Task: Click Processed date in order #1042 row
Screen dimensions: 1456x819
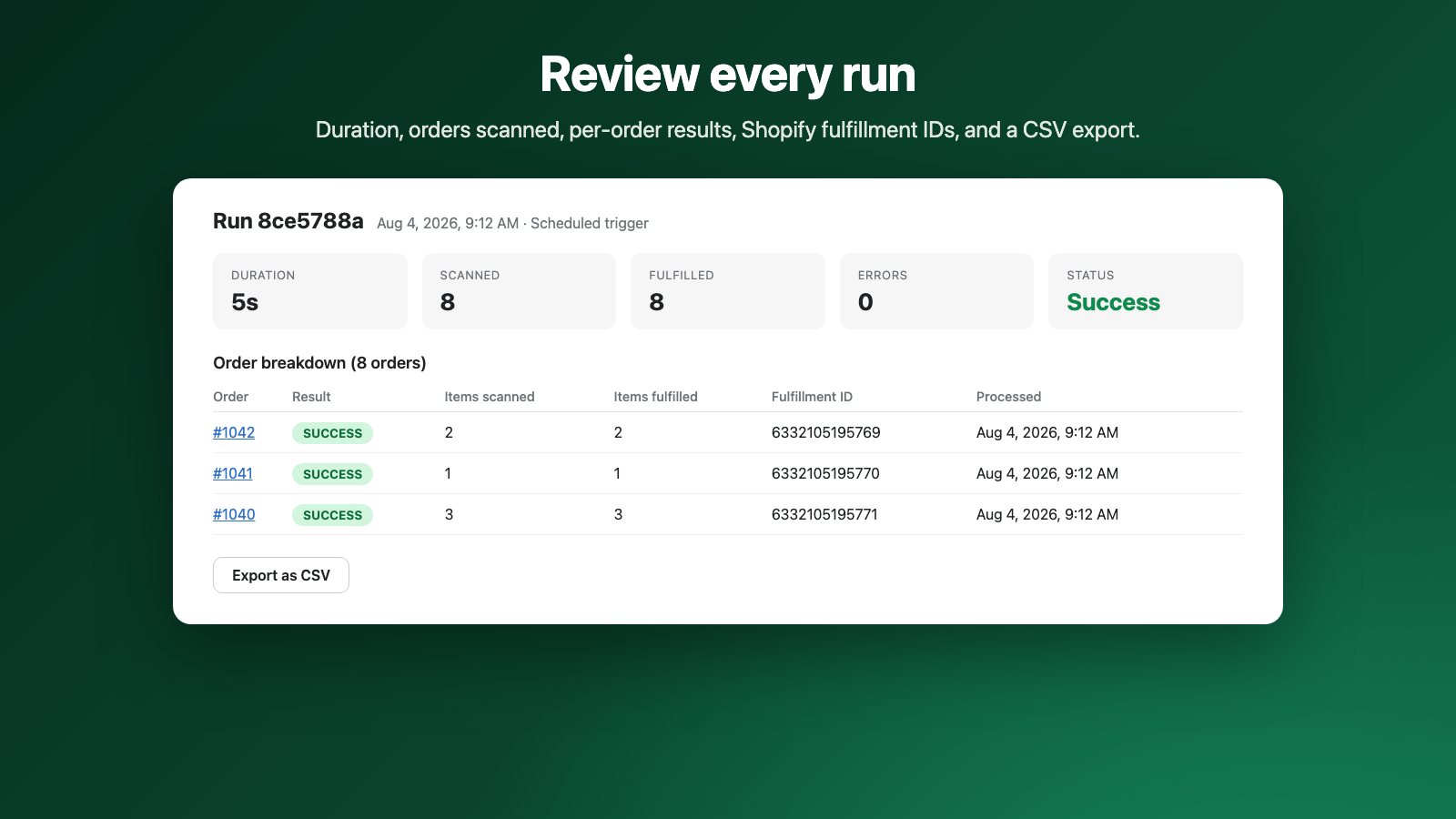Action: pyautogui.click(x=1047, y=432)
